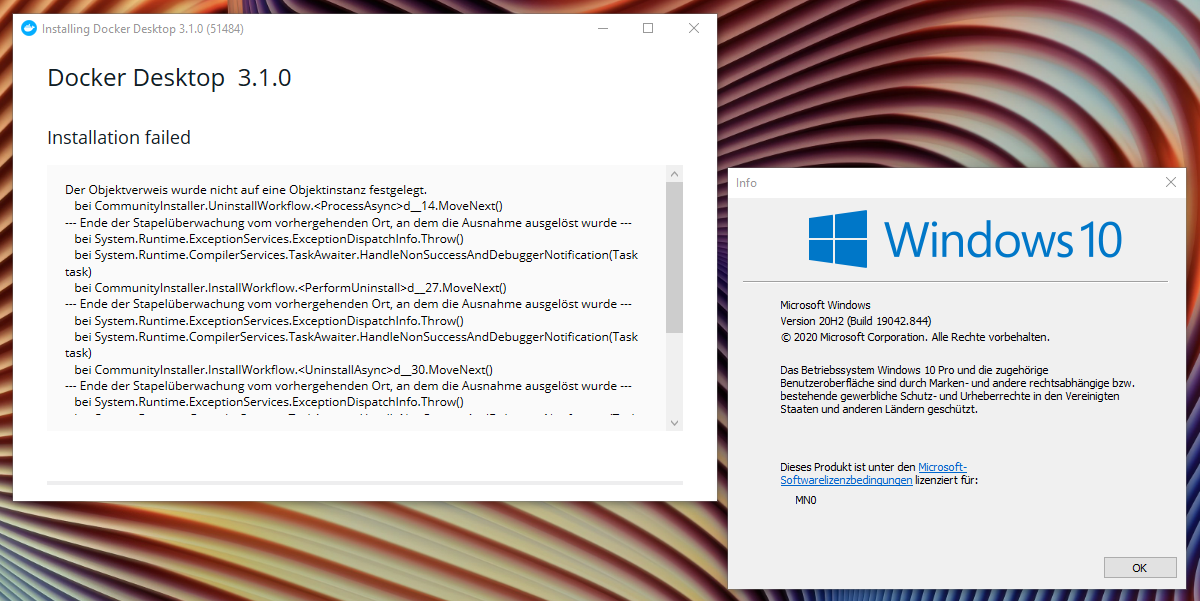The height and width of the screenshot is (601, 1200).
Task: Close the Windows Info dialog
Action: coord(1170,182)
